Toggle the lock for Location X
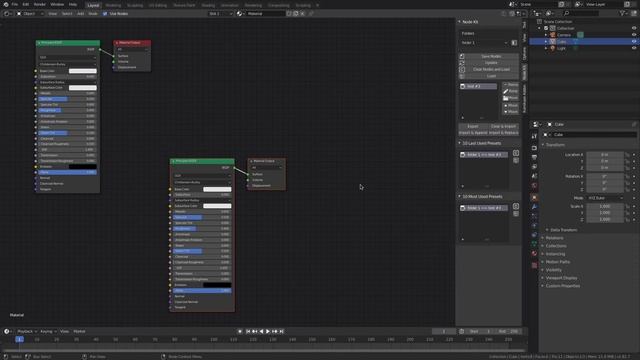Viewport: 640px width, 360px height. 627,155
